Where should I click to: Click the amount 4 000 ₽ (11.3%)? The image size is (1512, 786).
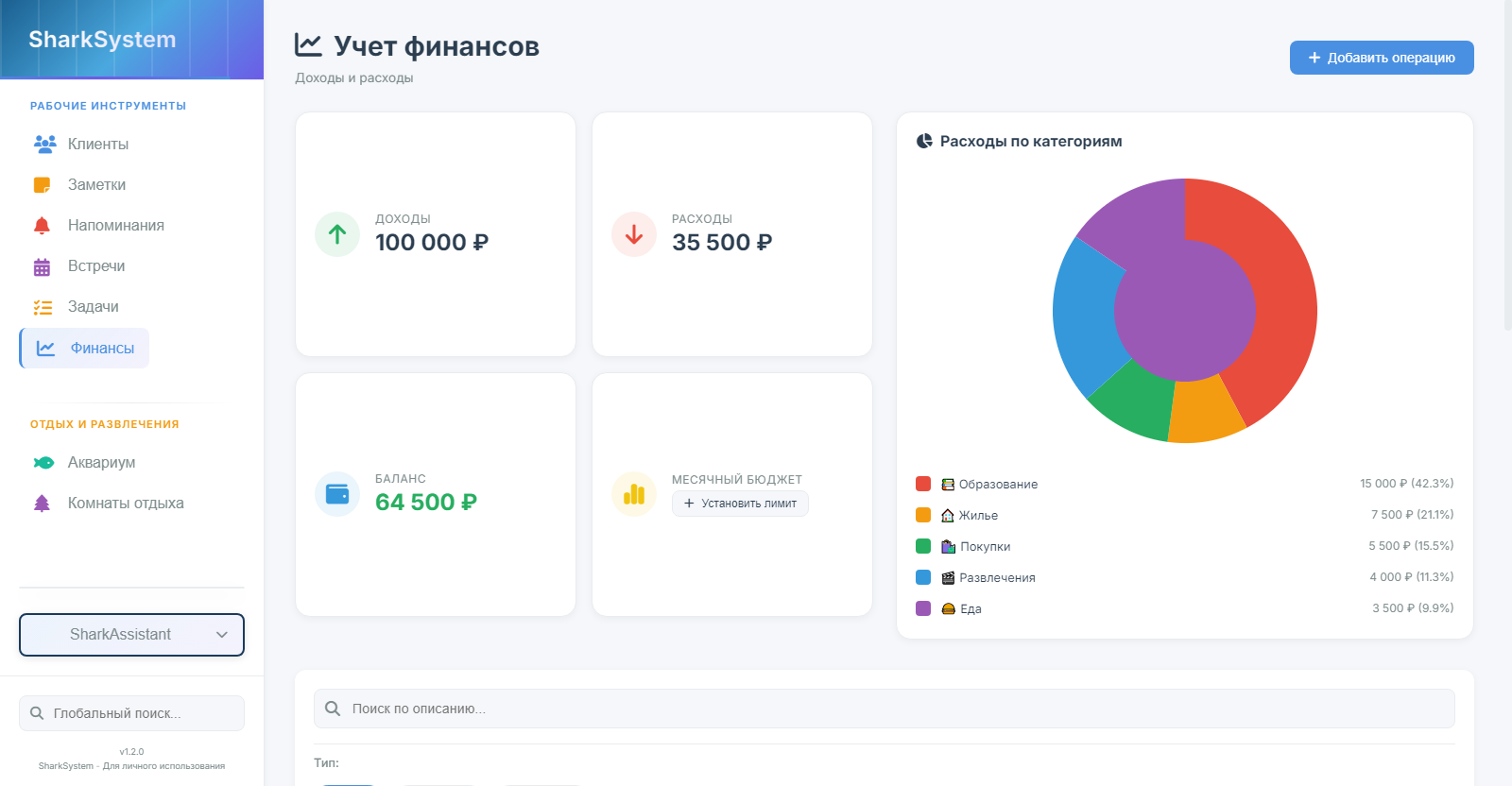[x=1412, y=577]
